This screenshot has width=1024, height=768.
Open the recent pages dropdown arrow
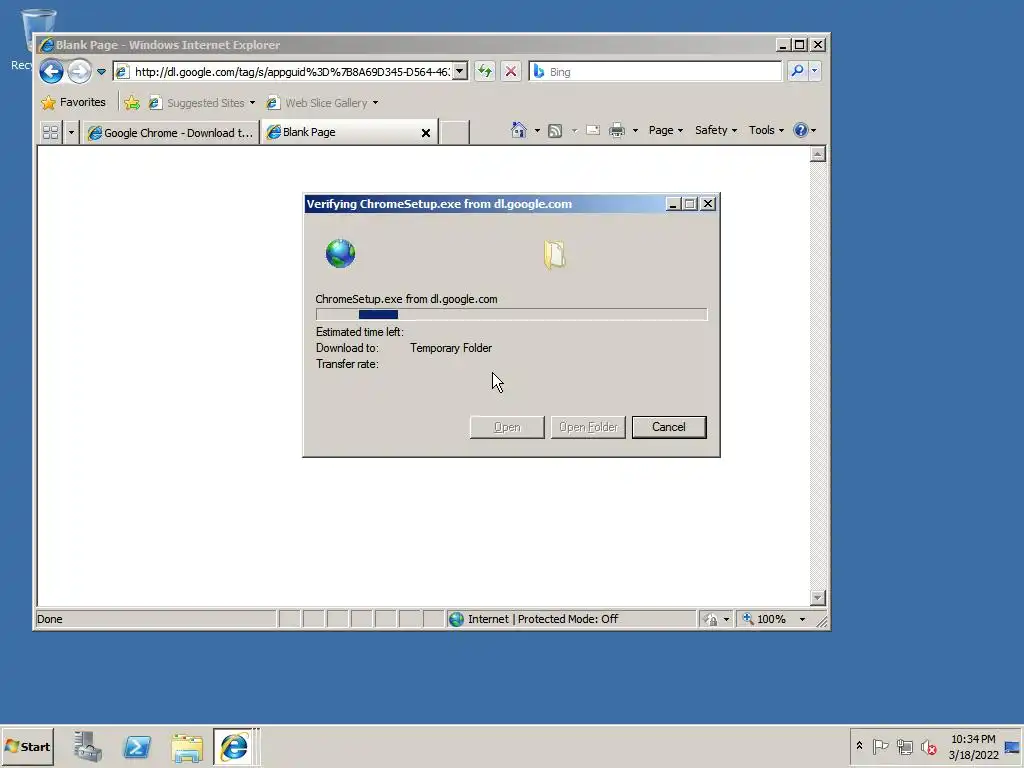(101, 72)
